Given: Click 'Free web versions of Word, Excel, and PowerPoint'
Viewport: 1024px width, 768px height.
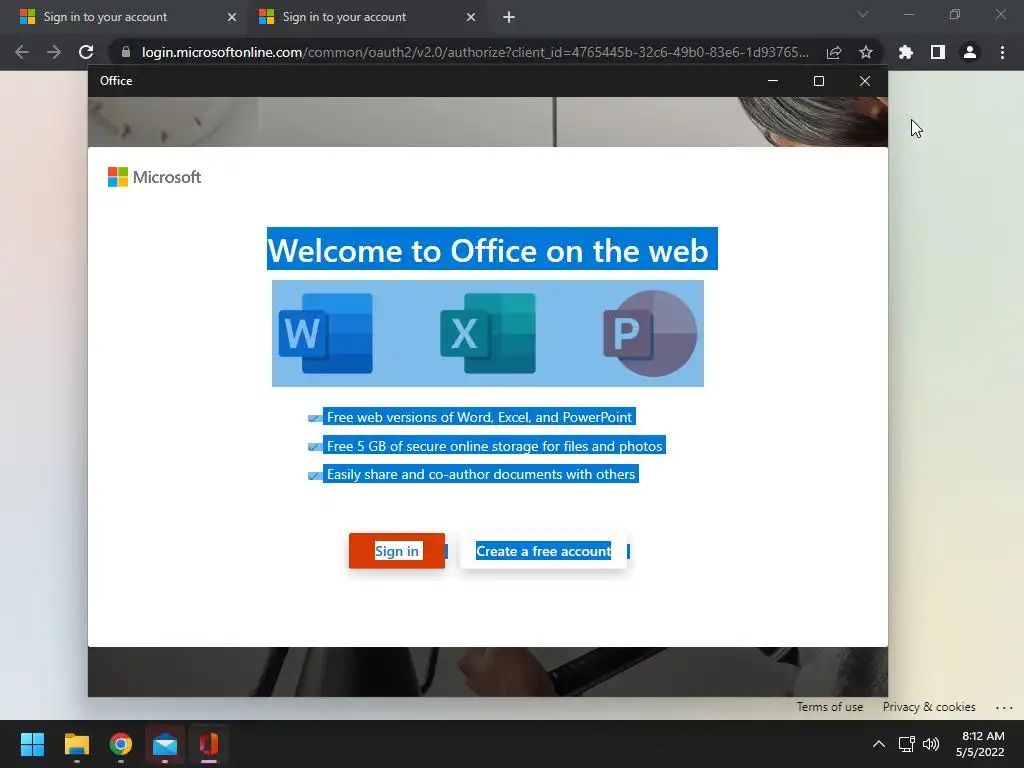Looking at the screenshot, I should coord(479,417).
